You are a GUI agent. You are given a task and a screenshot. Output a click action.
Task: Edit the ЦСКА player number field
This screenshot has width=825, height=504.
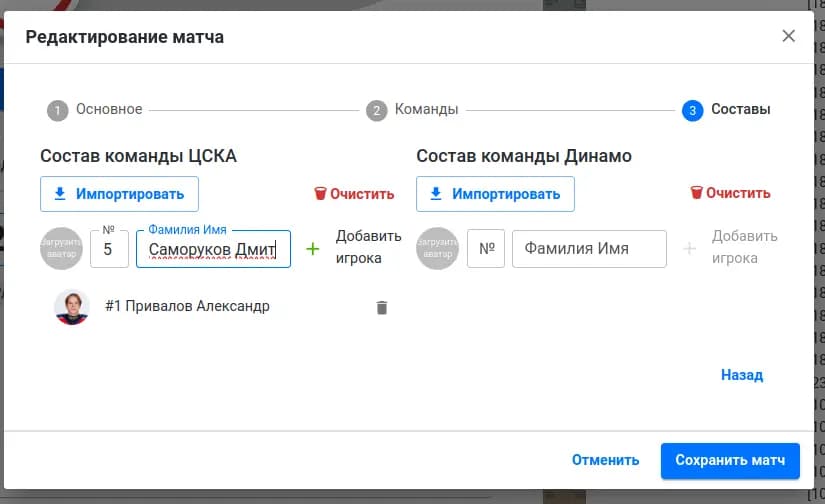click(x=109, y=249)
